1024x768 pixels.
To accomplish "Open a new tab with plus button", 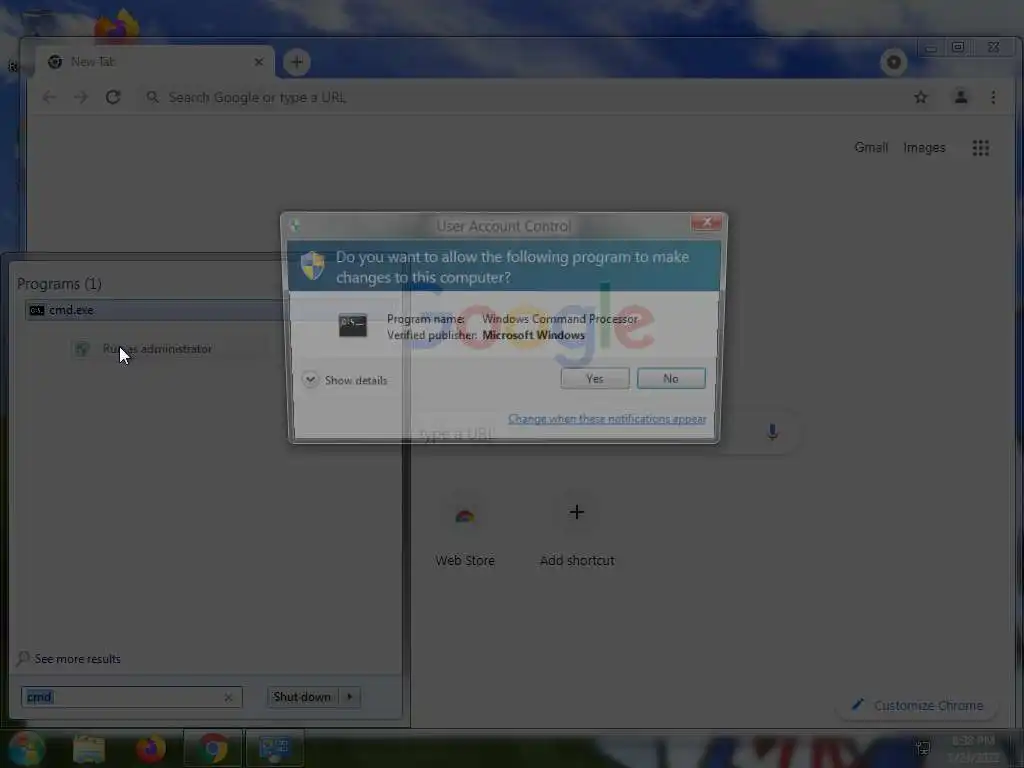I will coord(297,62).
